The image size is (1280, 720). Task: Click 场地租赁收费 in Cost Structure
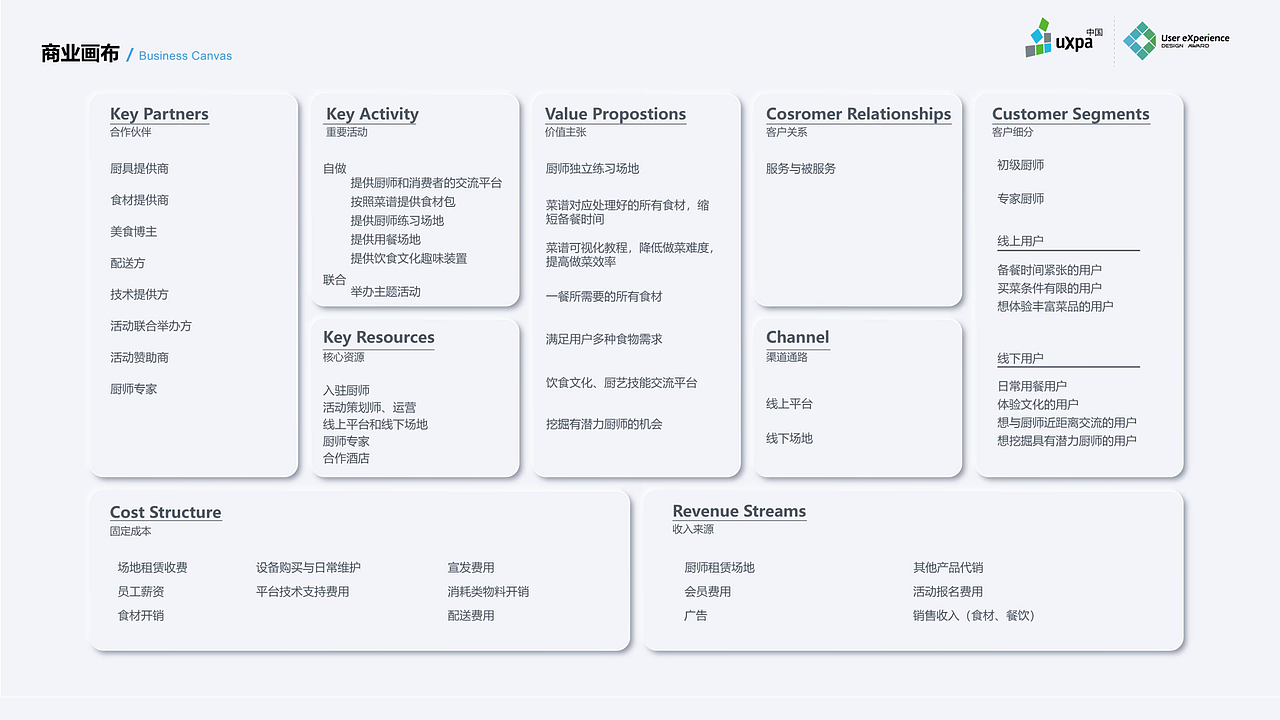click(x=152, y=568)
